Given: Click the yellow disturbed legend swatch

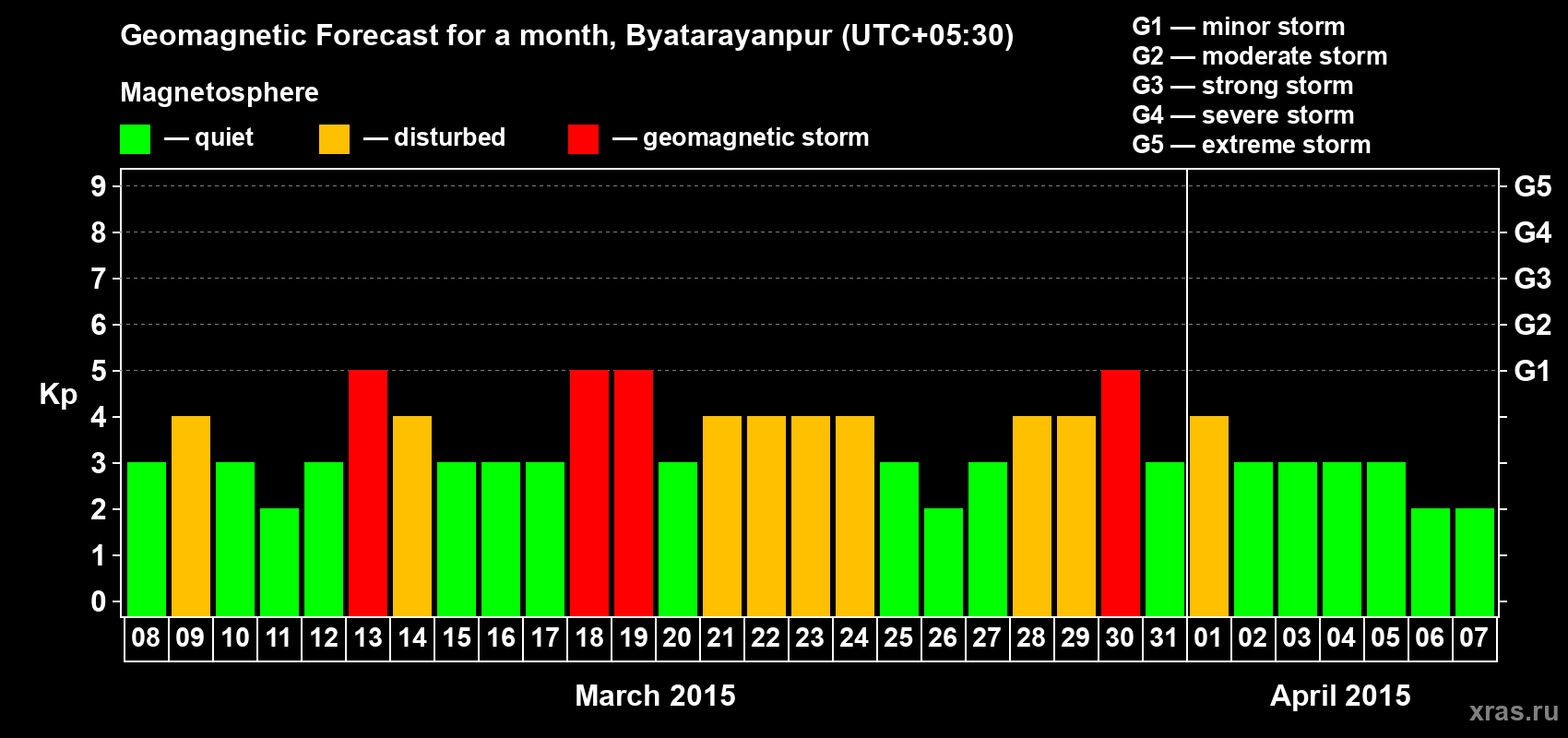Looking at the screenshot, I should 334,139.
